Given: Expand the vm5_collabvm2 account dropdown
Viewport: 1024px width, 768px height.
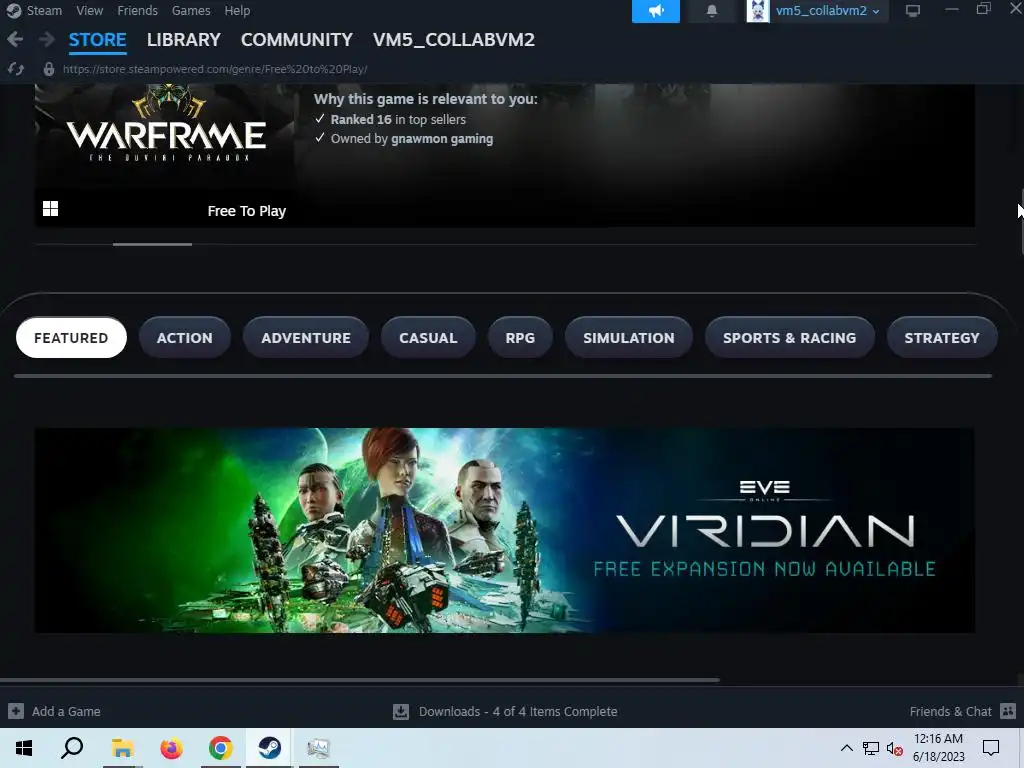Looking at the screenshot, I should pyautogui.click(x=827, y=10).
